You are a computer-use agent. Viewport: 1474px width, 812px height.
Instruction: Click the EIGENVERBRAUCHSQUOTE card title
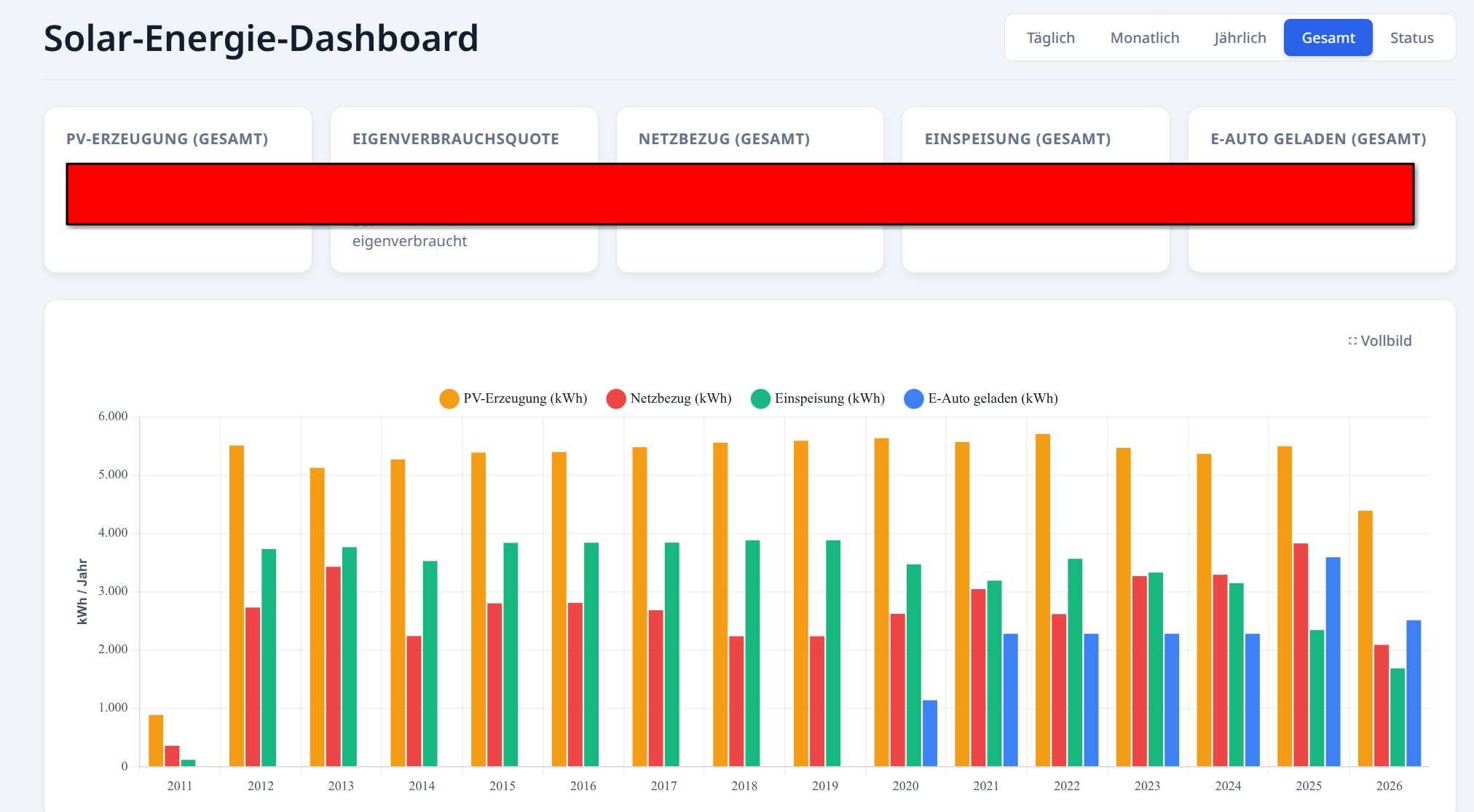pyautogui.click(x=456, y=139)
